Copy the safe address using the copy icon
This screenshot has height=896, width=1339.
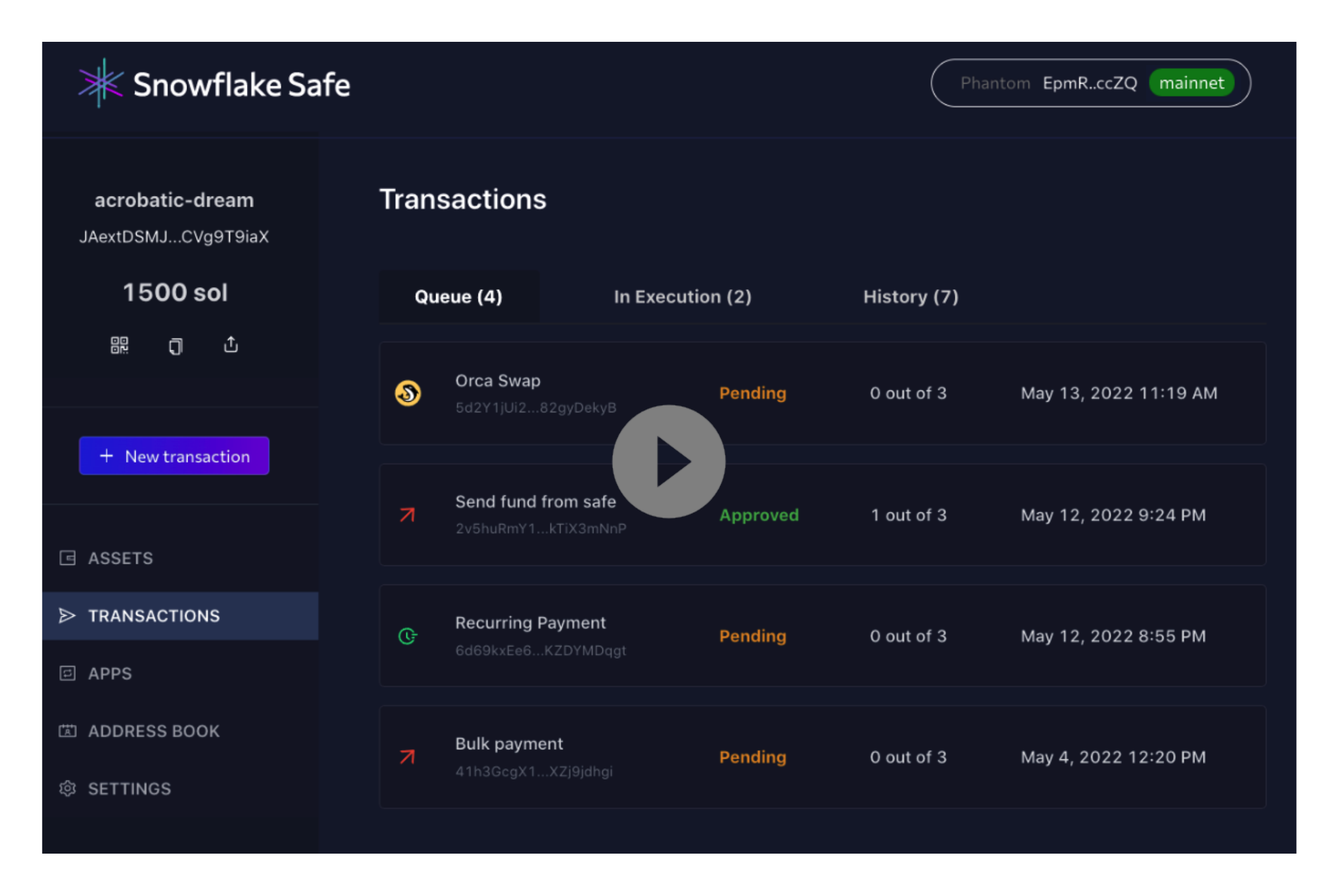176,345
